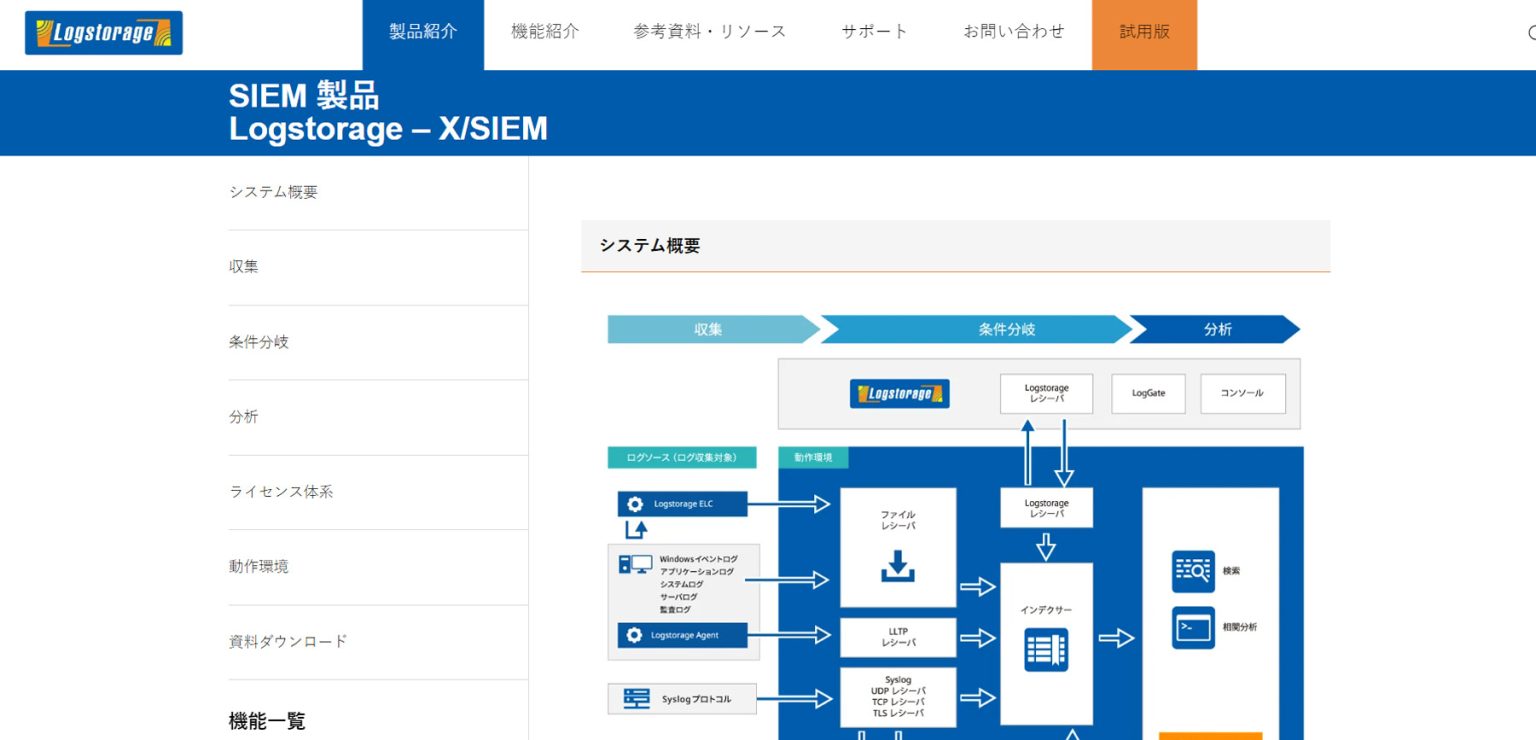This screenshot has width=1536, height=740.
Task: Click the Logstorage ELC gear icon
Action: tap(633, 503)
